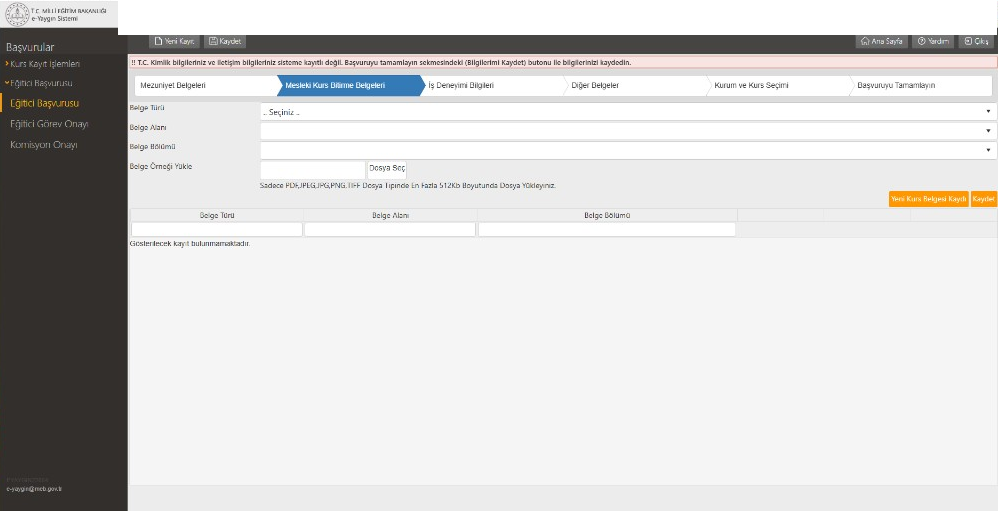Go to Ana Sayfa home button
Screen dimensions: 998x511
pos(882,41)
